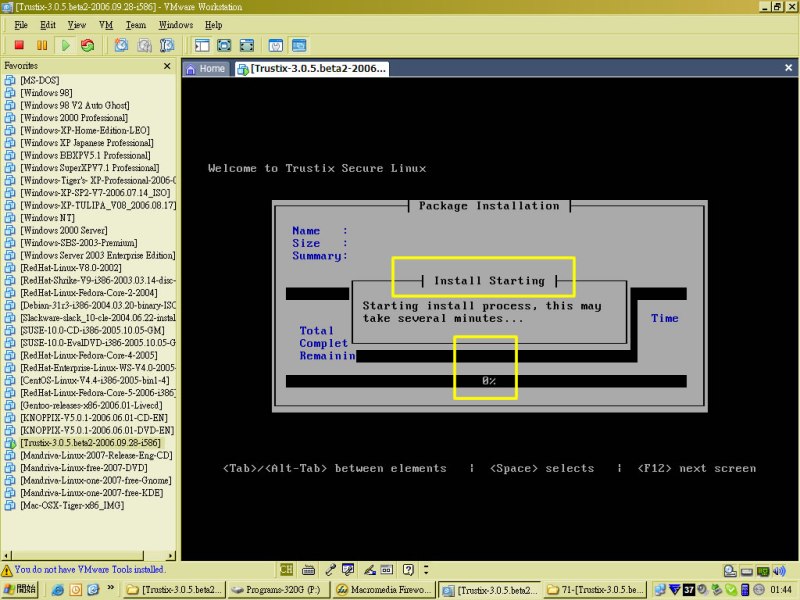Open the Help menu

coord(213,24)
